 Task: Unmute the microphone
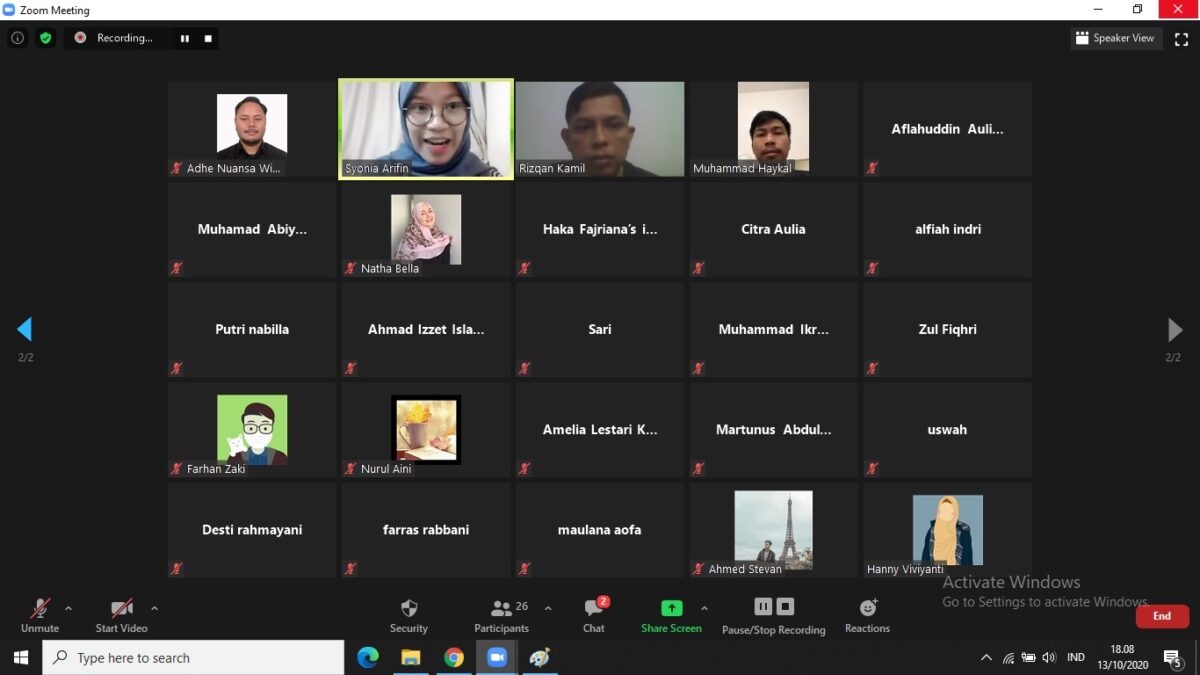click(x=40, y=615)
